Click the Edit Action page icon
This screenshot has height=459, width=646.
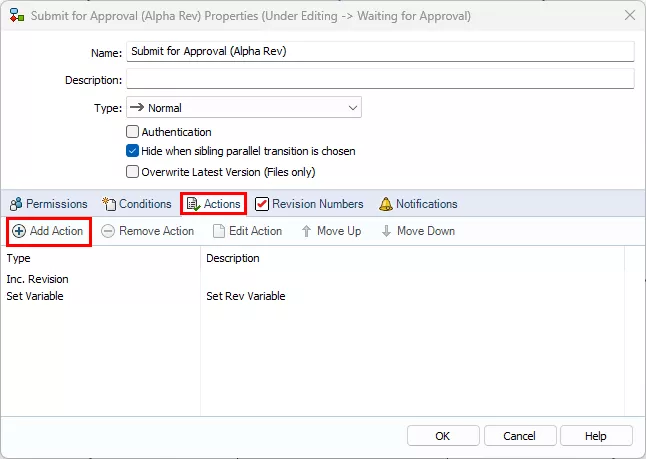219,231
